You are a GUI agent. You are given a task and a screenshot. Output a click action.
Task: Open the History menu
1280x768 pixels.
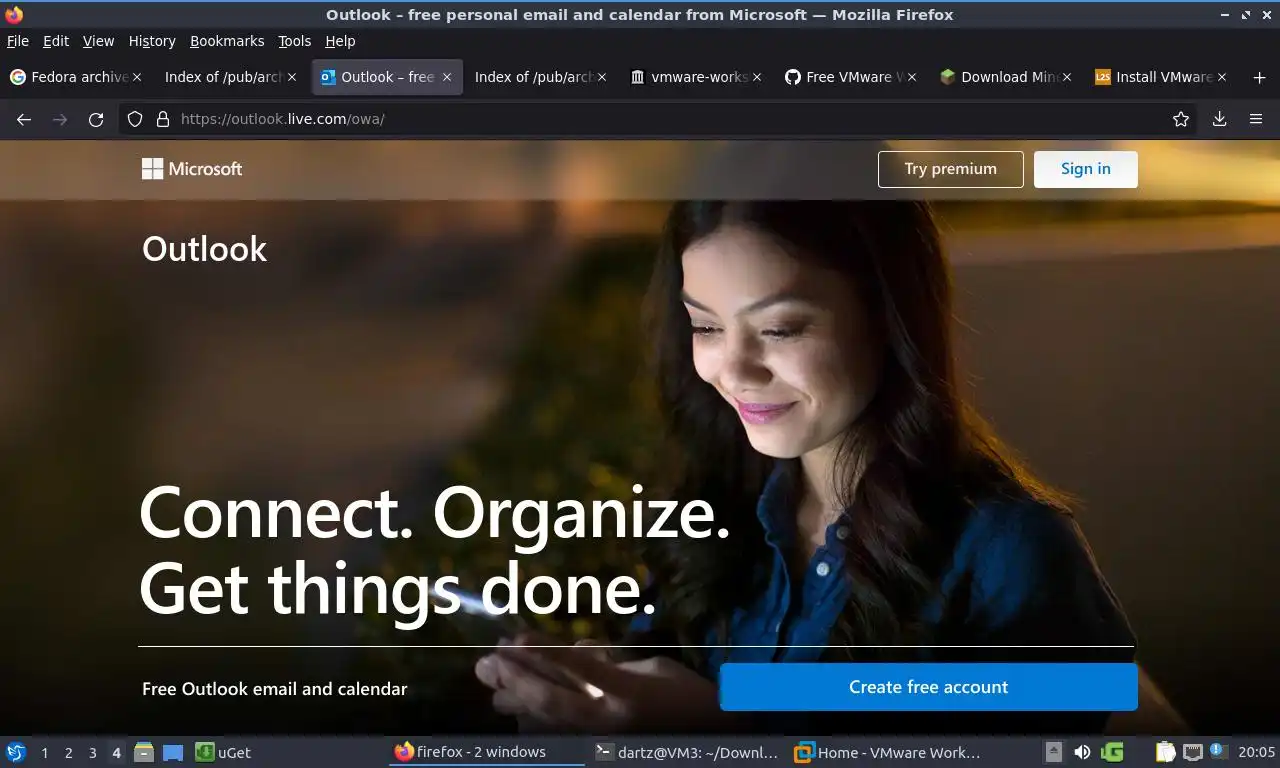point(152,41)
